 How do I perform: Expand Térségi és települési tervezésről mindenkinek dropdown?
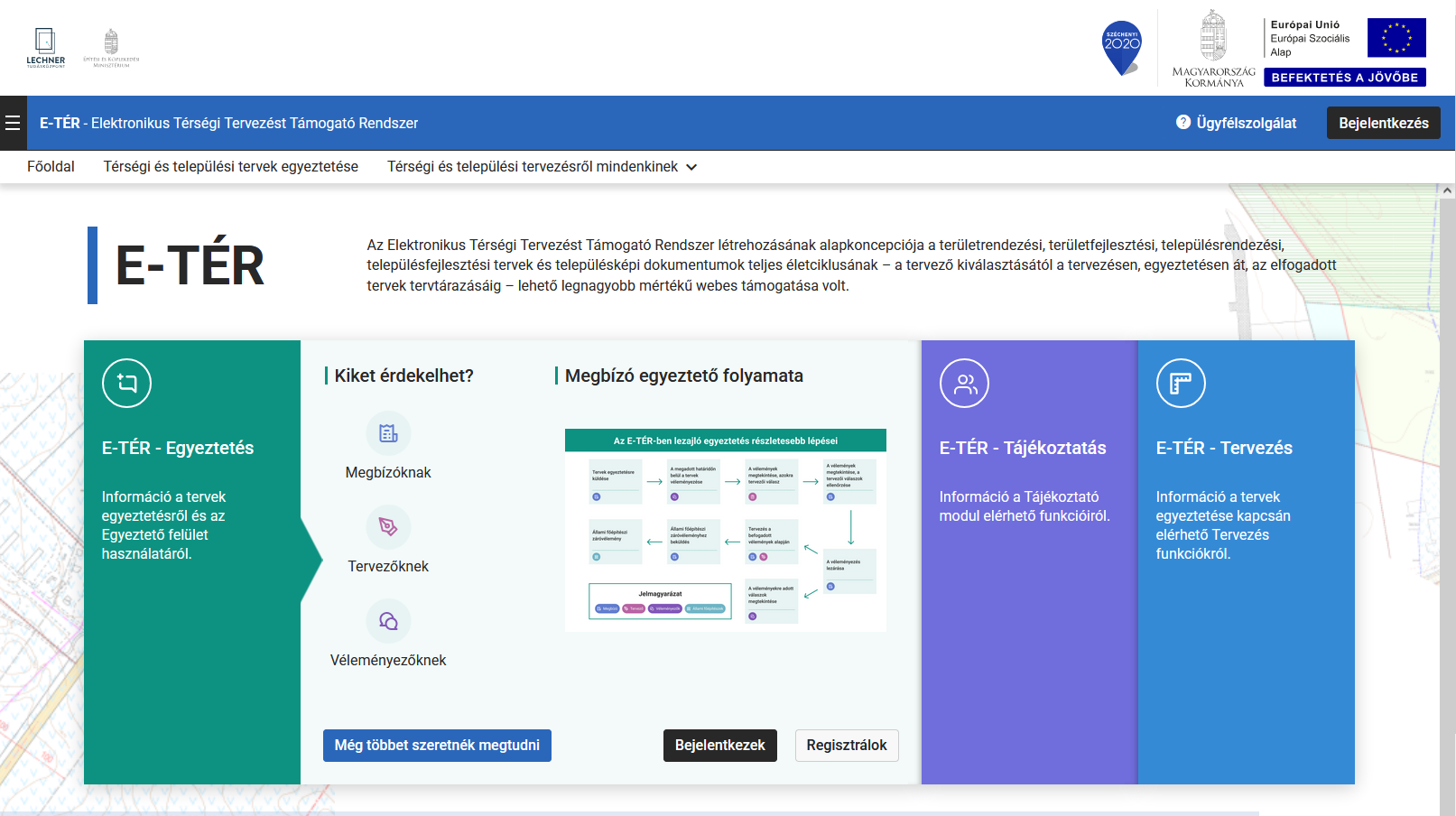pos(691,167)
